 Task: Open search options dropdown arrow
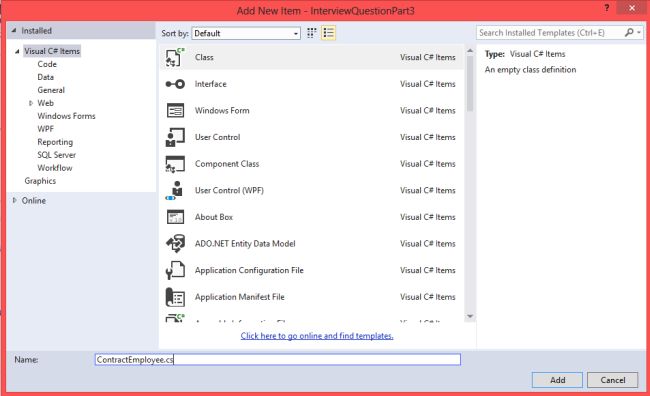(x=639, y=32)
